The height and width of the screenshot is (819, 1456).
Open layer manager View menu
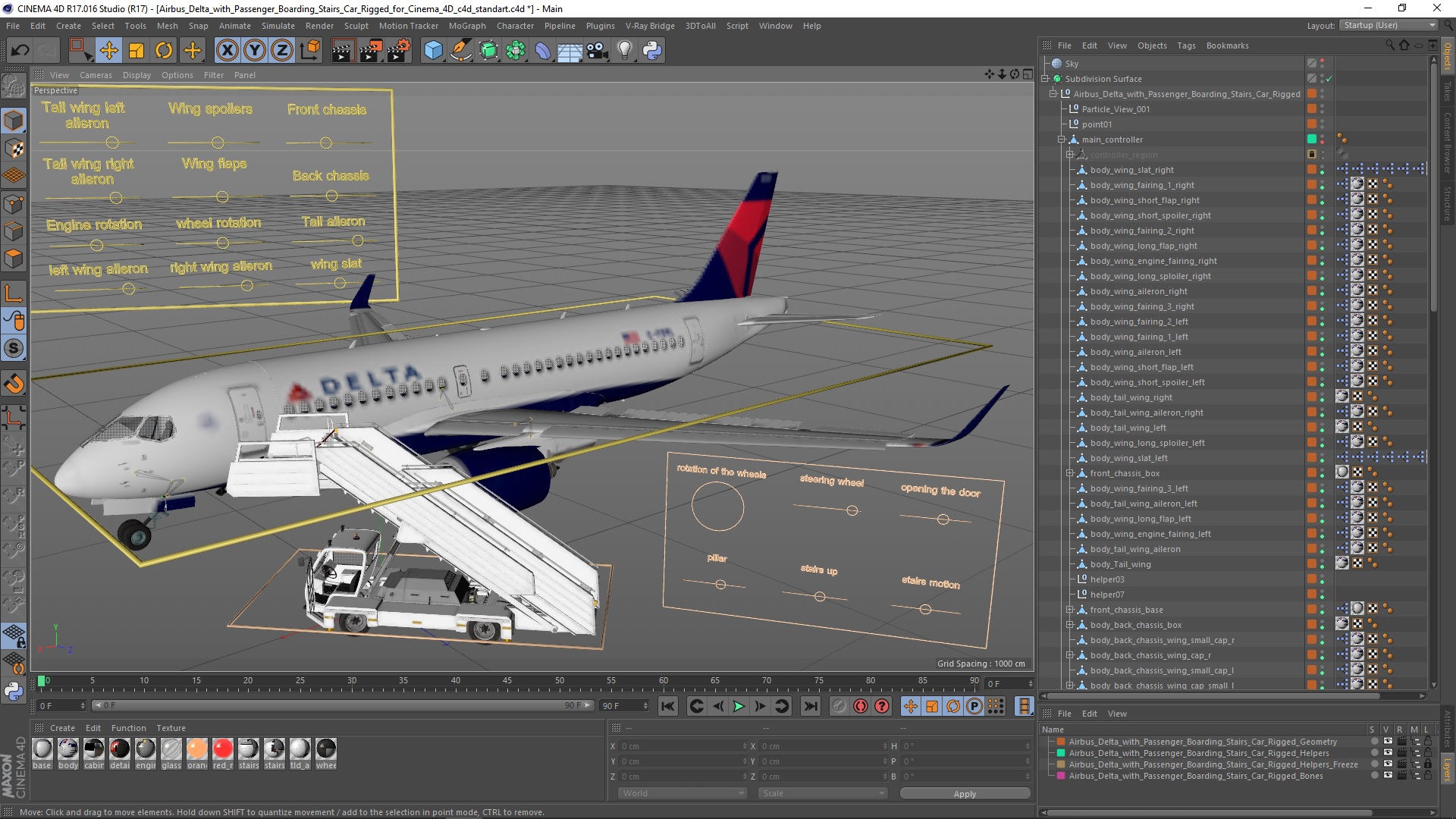[x=1117, y=714]
